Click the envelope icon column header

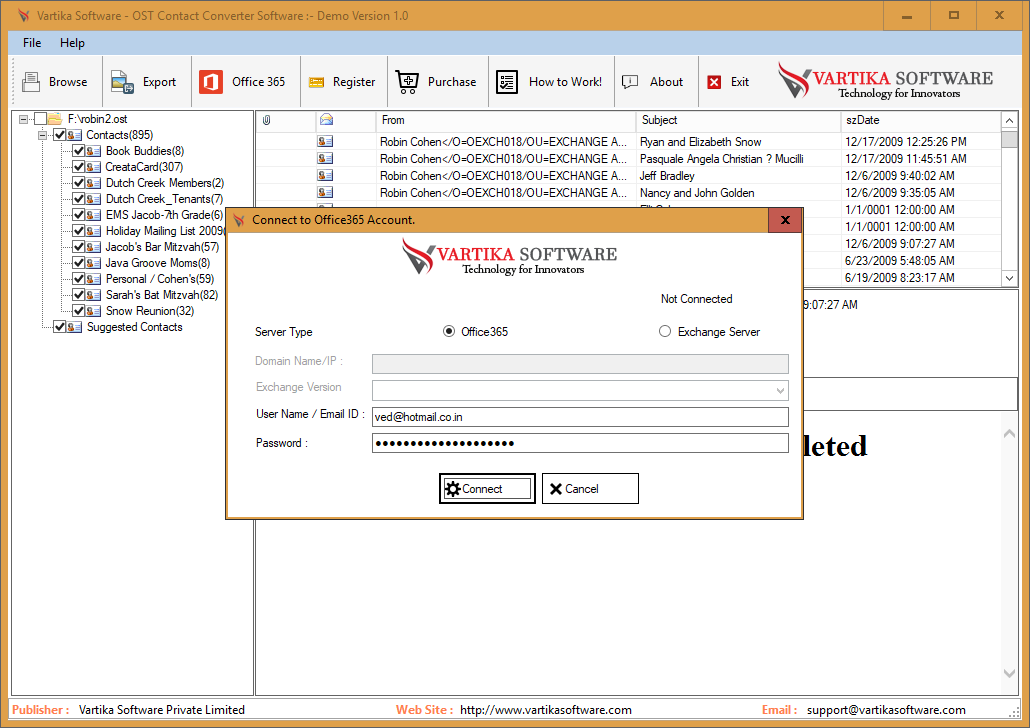(x=326, y=120)
